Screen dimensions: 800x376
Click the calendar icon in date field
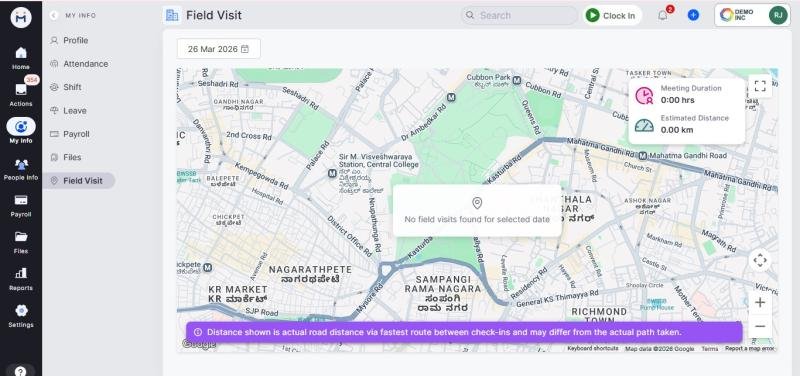(x=245, y=49)
